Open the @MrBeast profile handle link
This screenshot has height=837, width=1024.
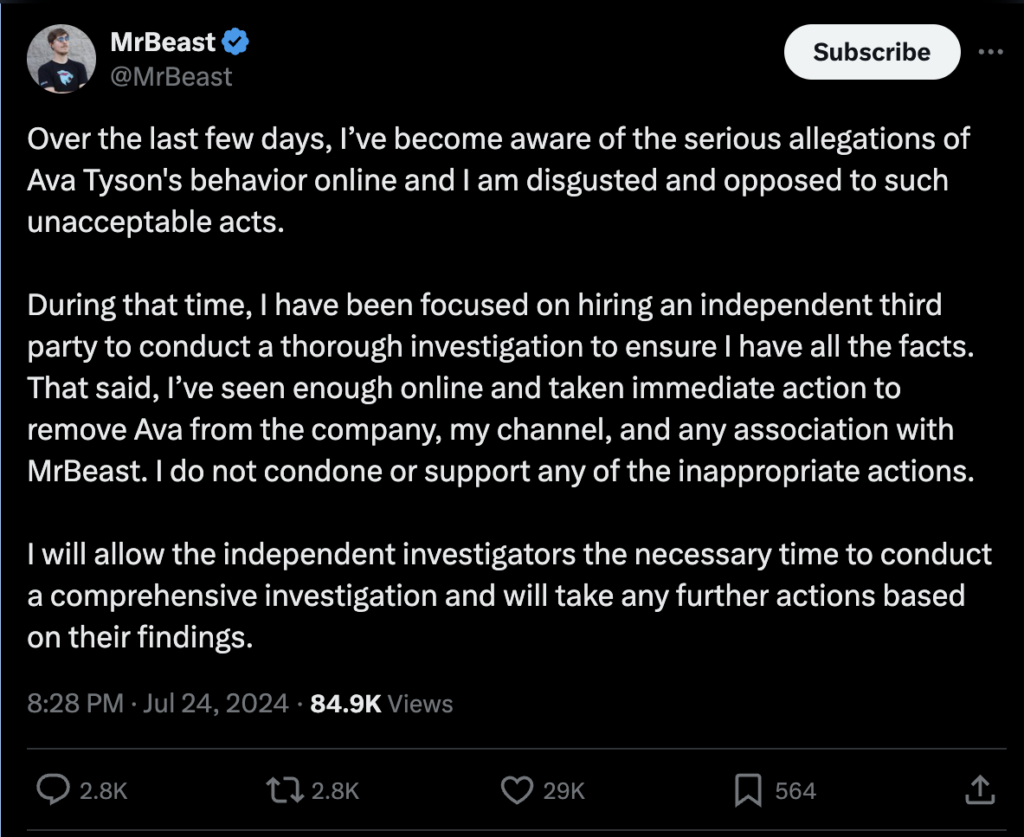pos(169,75)
